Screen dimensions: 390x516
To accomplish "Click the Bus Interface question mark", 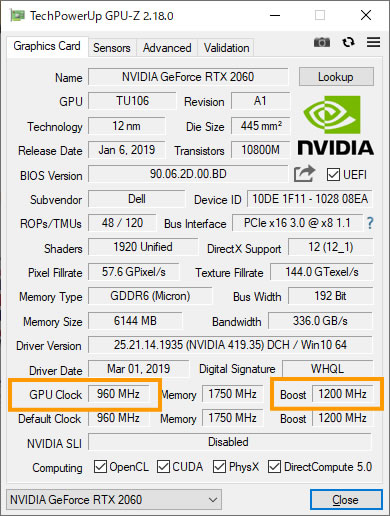I will 370,223.
